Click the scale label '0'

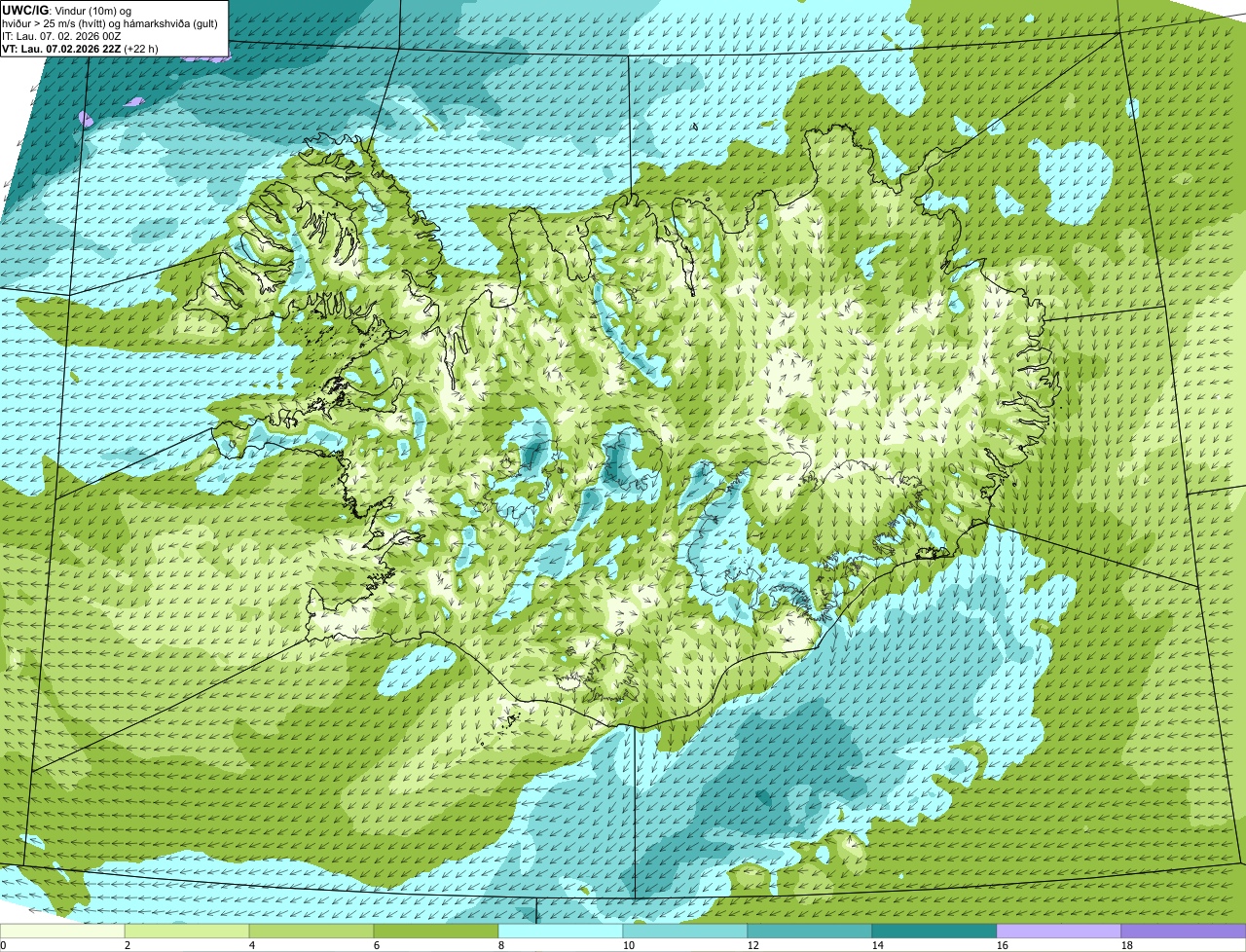click(x=3, y=945)
